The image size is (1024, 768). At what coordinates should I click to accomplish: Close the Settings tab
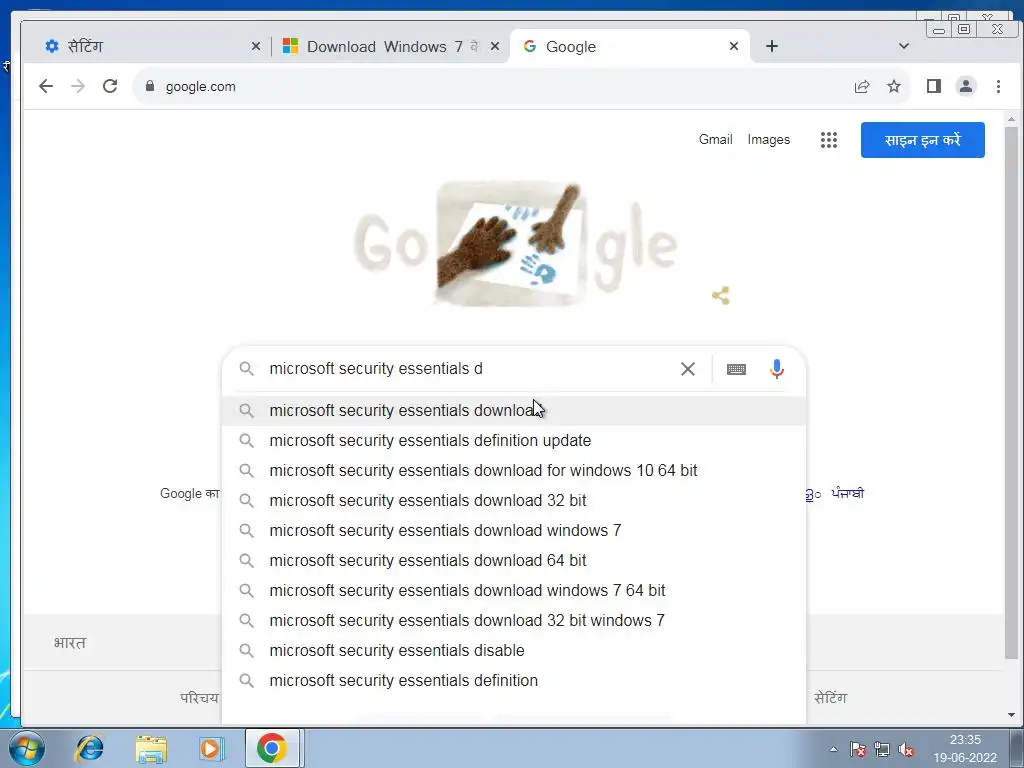[256, 46]
